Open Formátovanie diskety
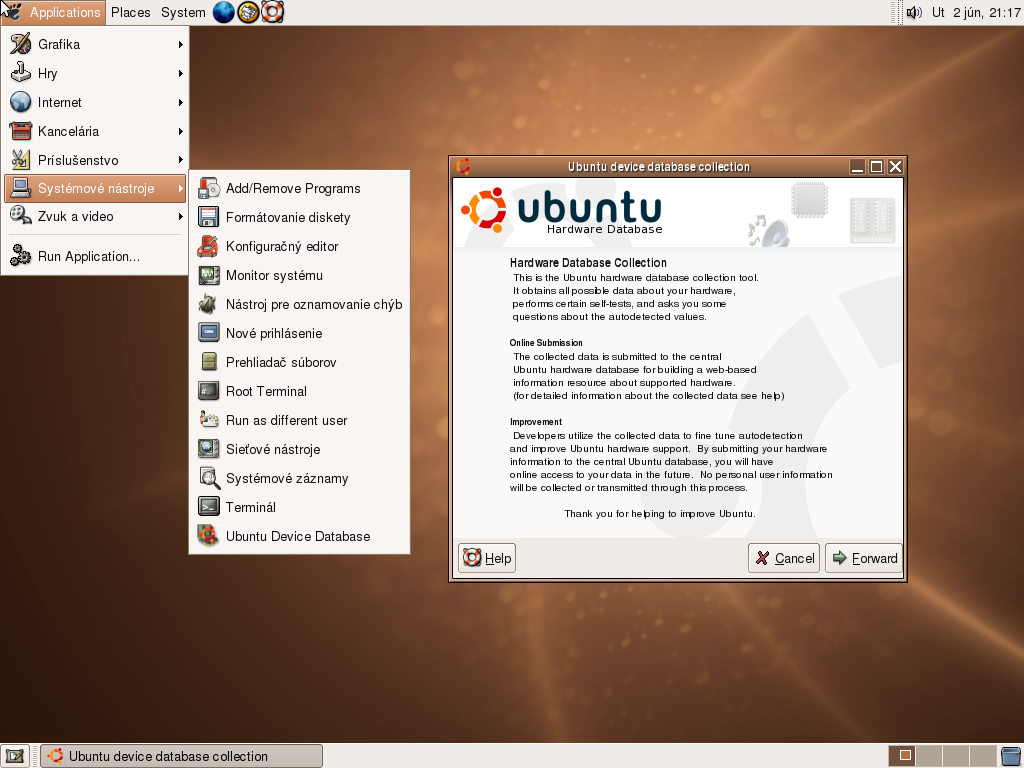This screenshot has width=1024, height=768. 299,217
